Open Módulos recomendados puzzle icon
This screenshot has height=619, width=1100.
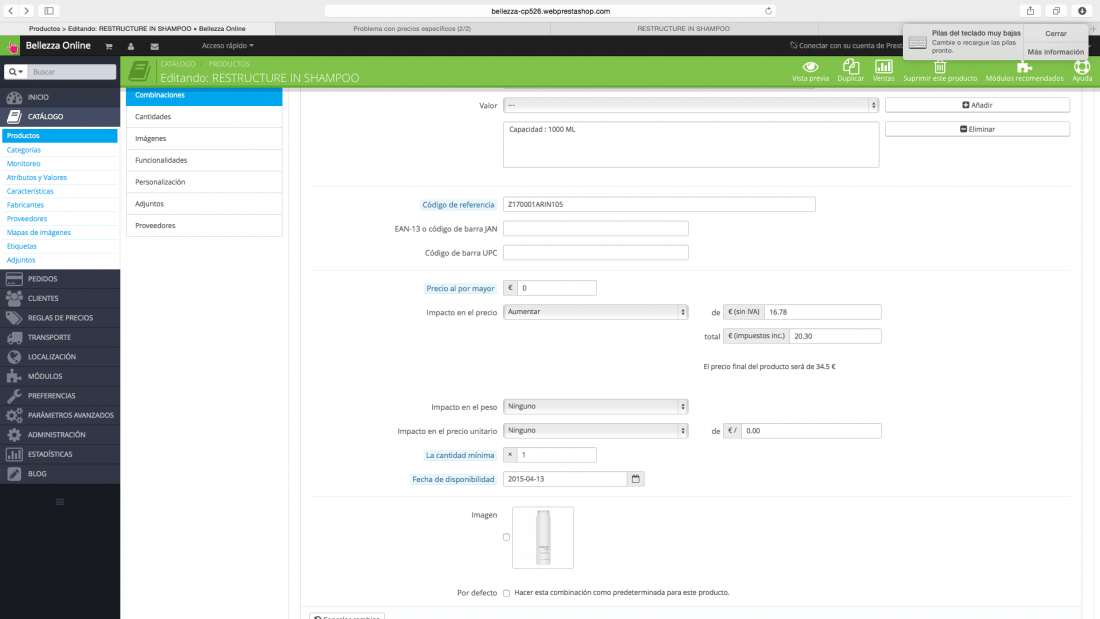click(x=1024, y=67)
